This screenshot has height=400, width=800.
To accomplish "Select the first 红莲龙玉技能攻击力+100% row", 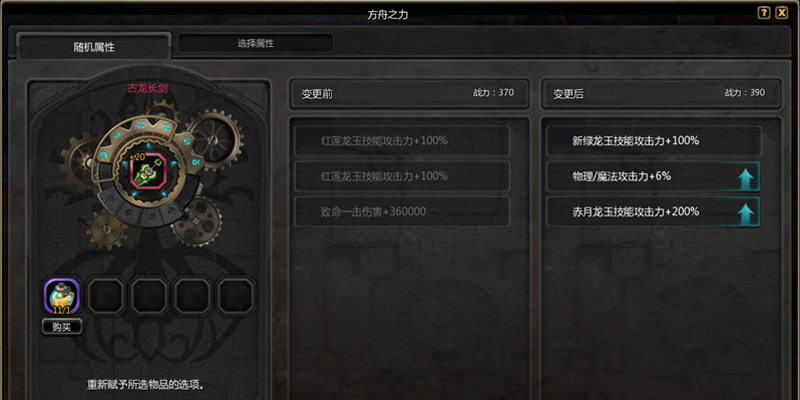I will point(402,141).
